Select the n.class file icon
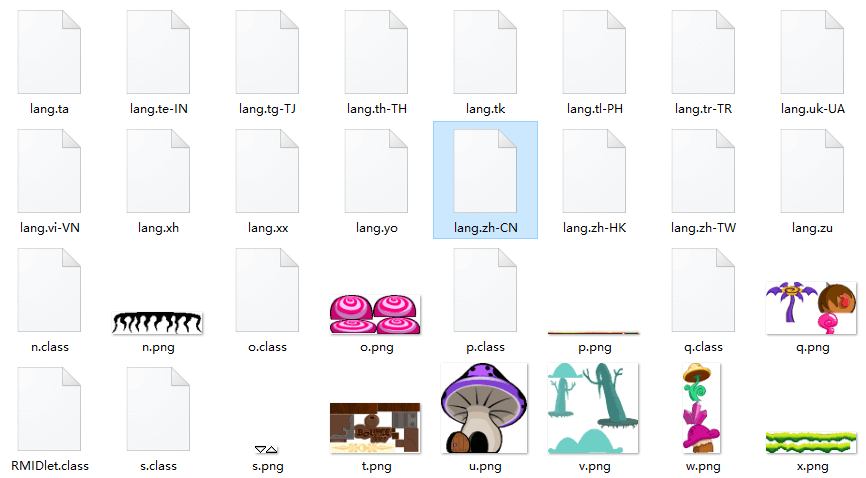The height and width of the screenshot is (478, 866). (49, 290)
